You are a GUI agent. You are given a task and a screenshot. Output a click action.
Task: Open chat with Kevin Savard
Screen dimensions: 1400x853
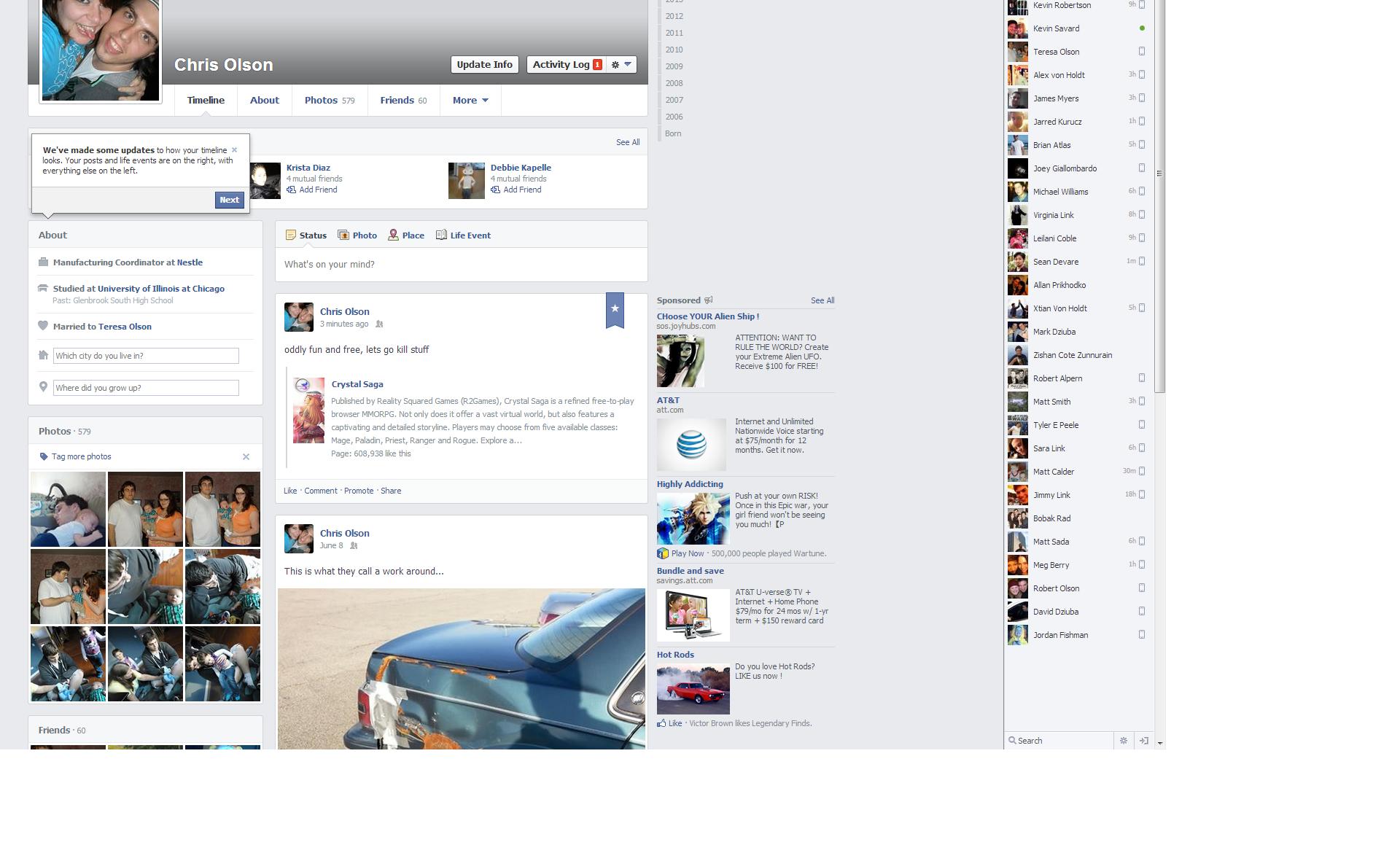coord(1056,28)
